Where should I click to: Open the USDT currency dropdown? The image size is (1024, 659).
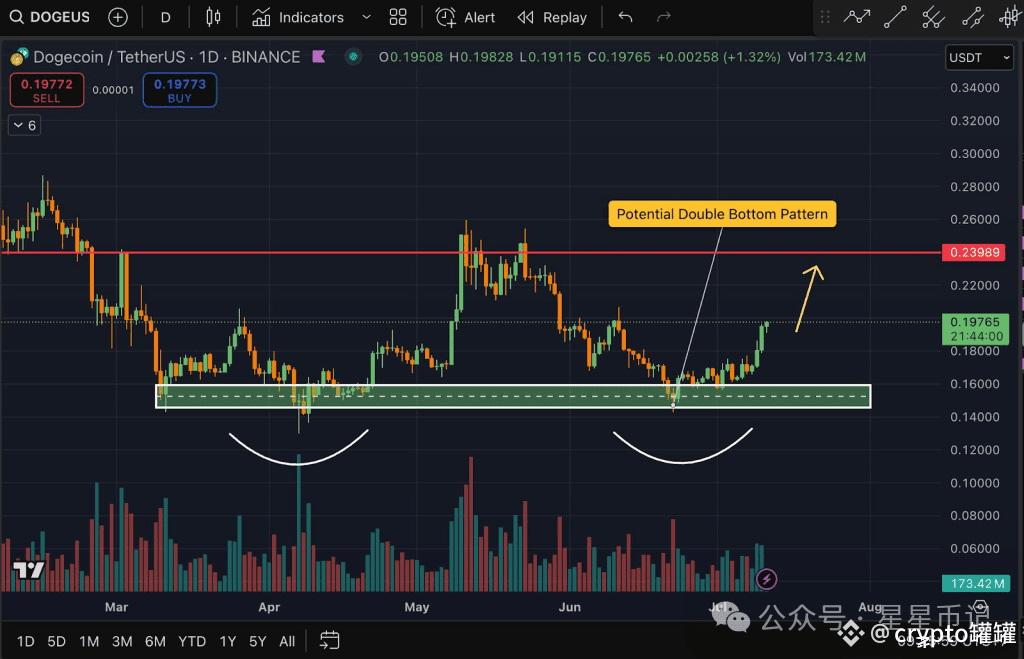click(x=979, y=57)
